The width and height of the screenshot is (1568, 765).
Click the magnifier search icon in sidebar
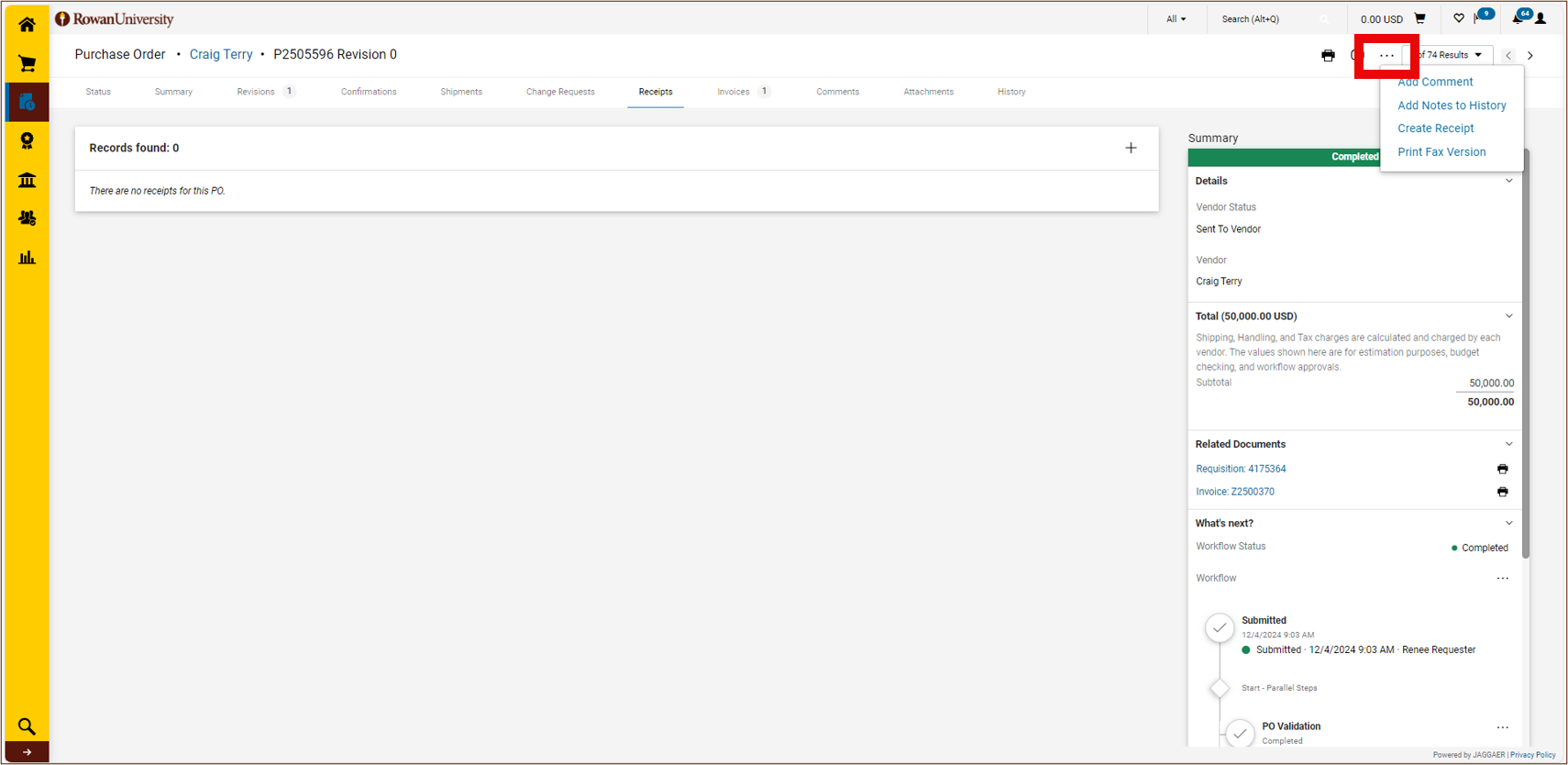[27, 726]
